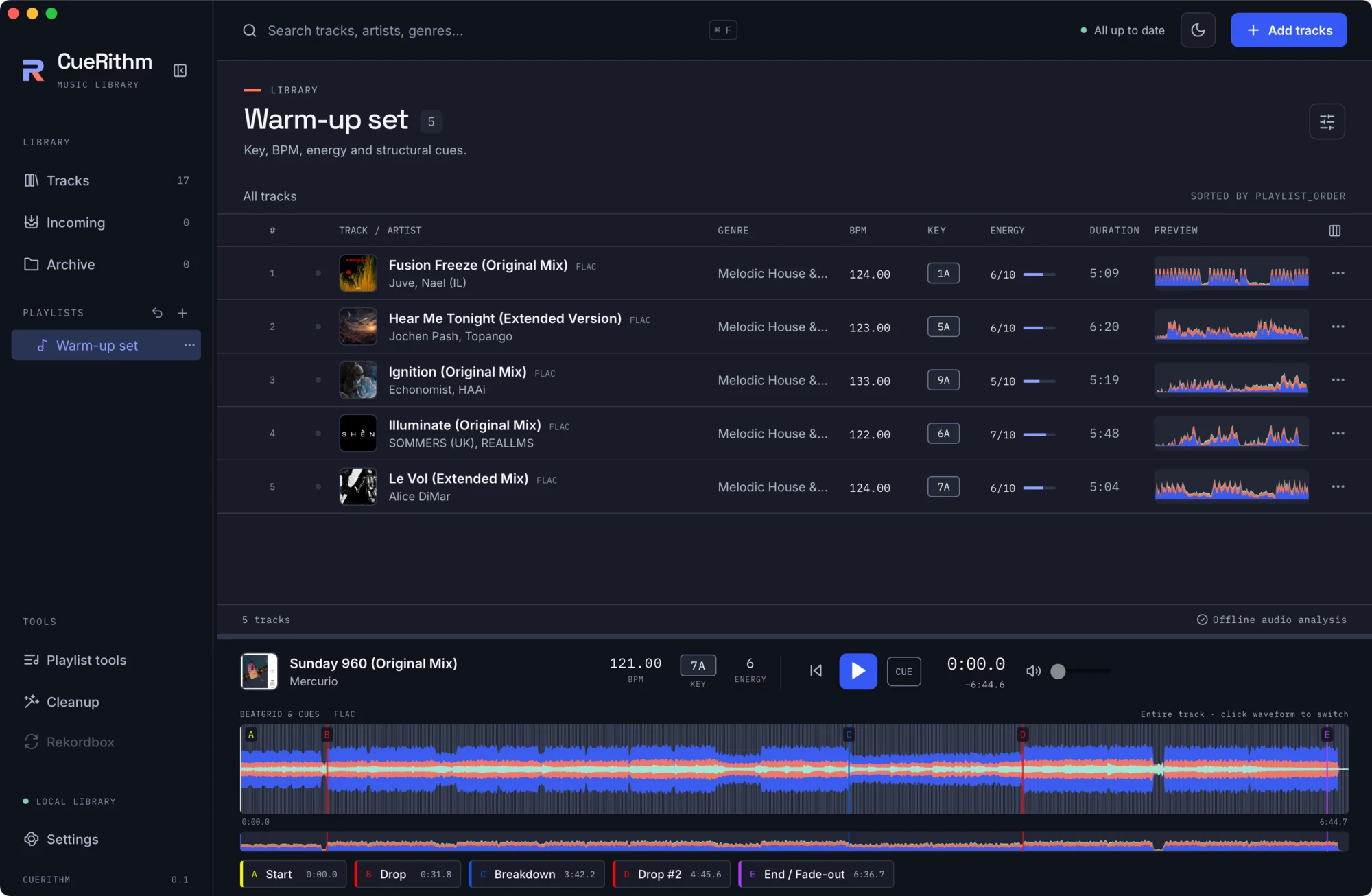Open the Archive section
Image resolution: width=1372 pixels, height=896 pixels.
[x=106, y=264]
